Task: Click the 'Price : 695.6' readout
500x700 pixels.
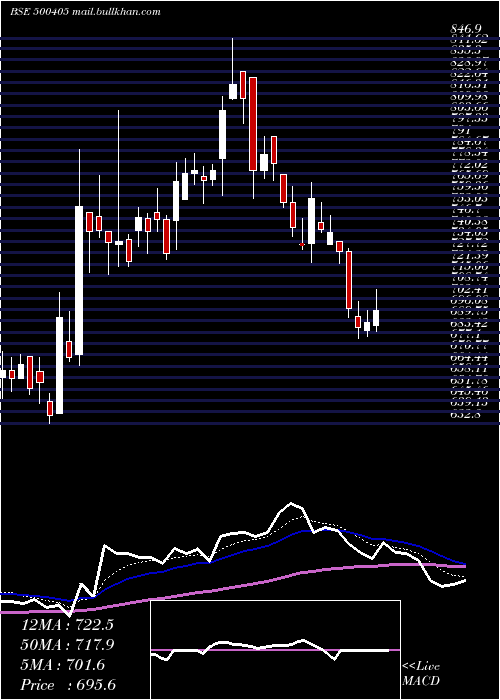Action: 68,685
